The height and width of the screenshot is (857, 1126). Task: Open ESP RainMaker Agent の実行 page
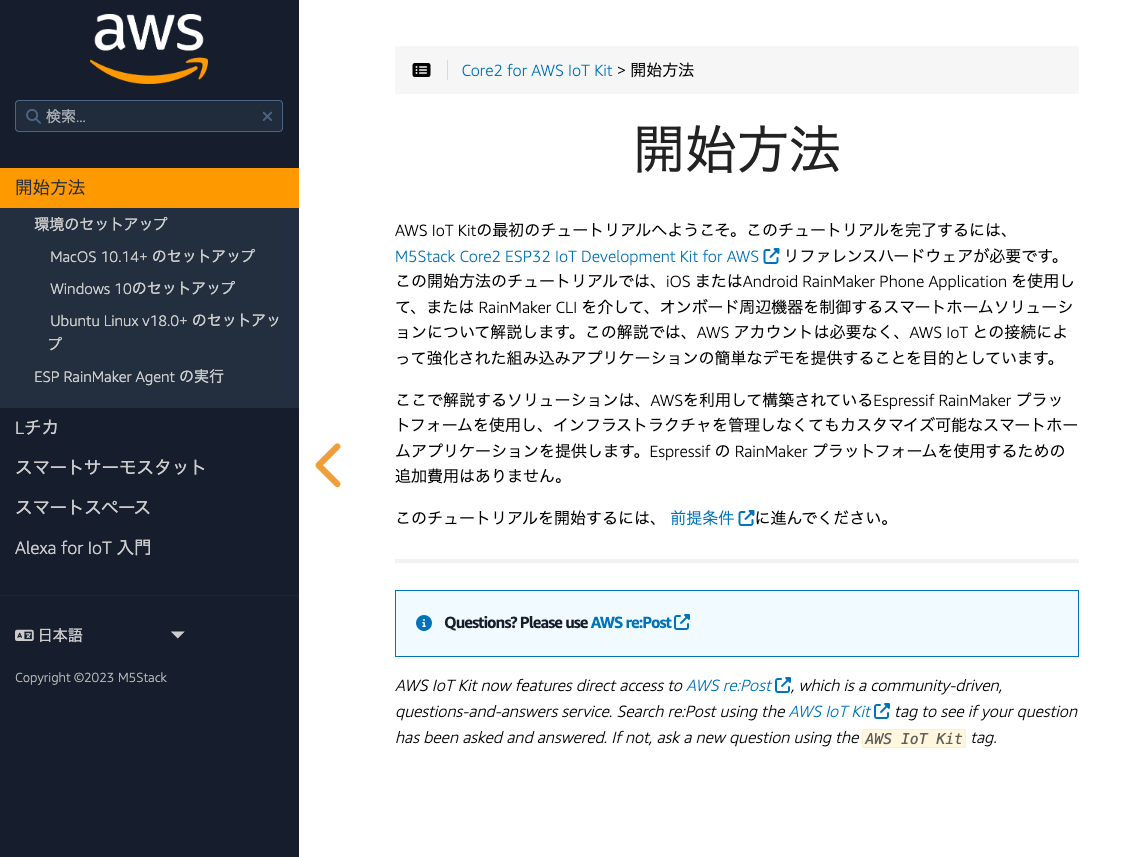[x=129, y=377]
